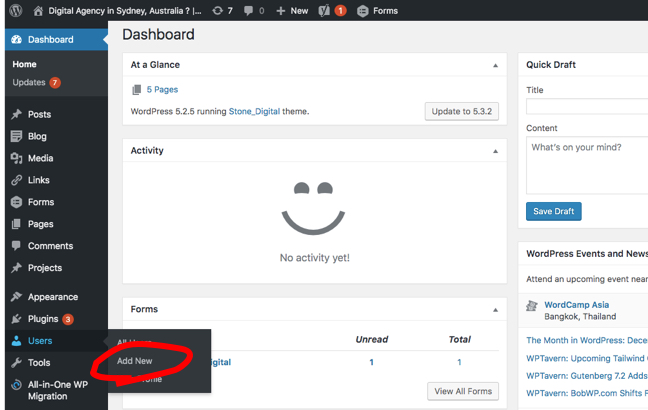Image resolution: width=648 pixels, height=410 pixels.
Task: Click the pages icon beside 5 Pages
Action: pyautogui.click(x=136, y=90)
